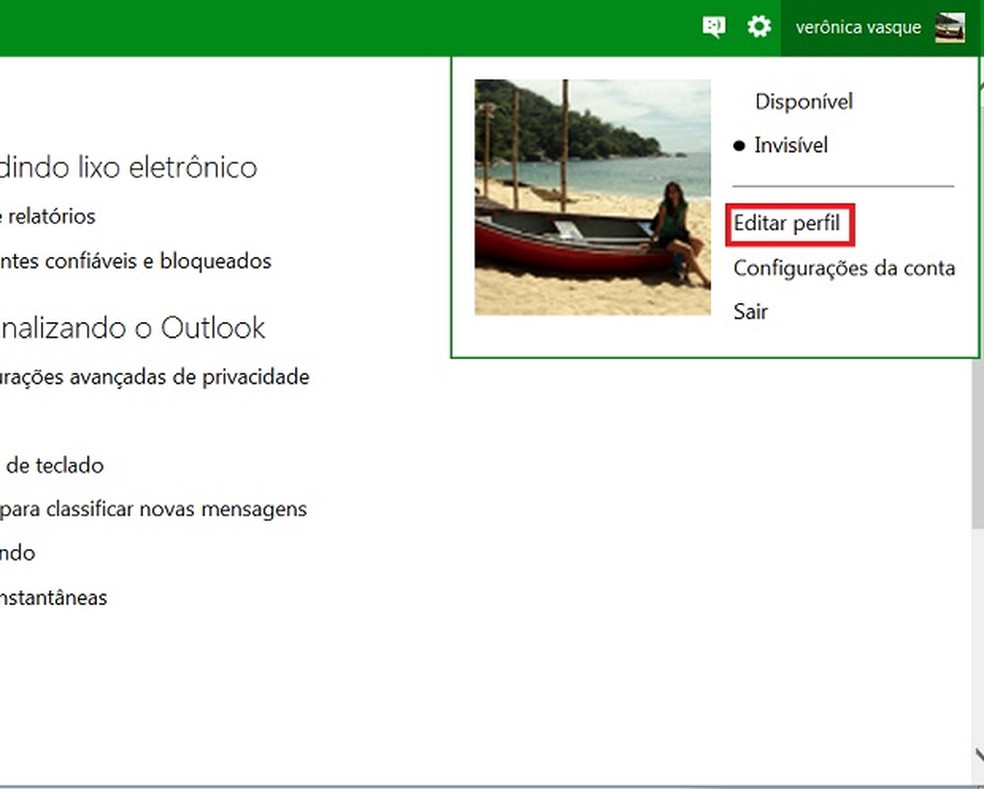Open the rule for classificar novas mensagens
The height and width of the screenshot is (789, 984).
(153, 509)
